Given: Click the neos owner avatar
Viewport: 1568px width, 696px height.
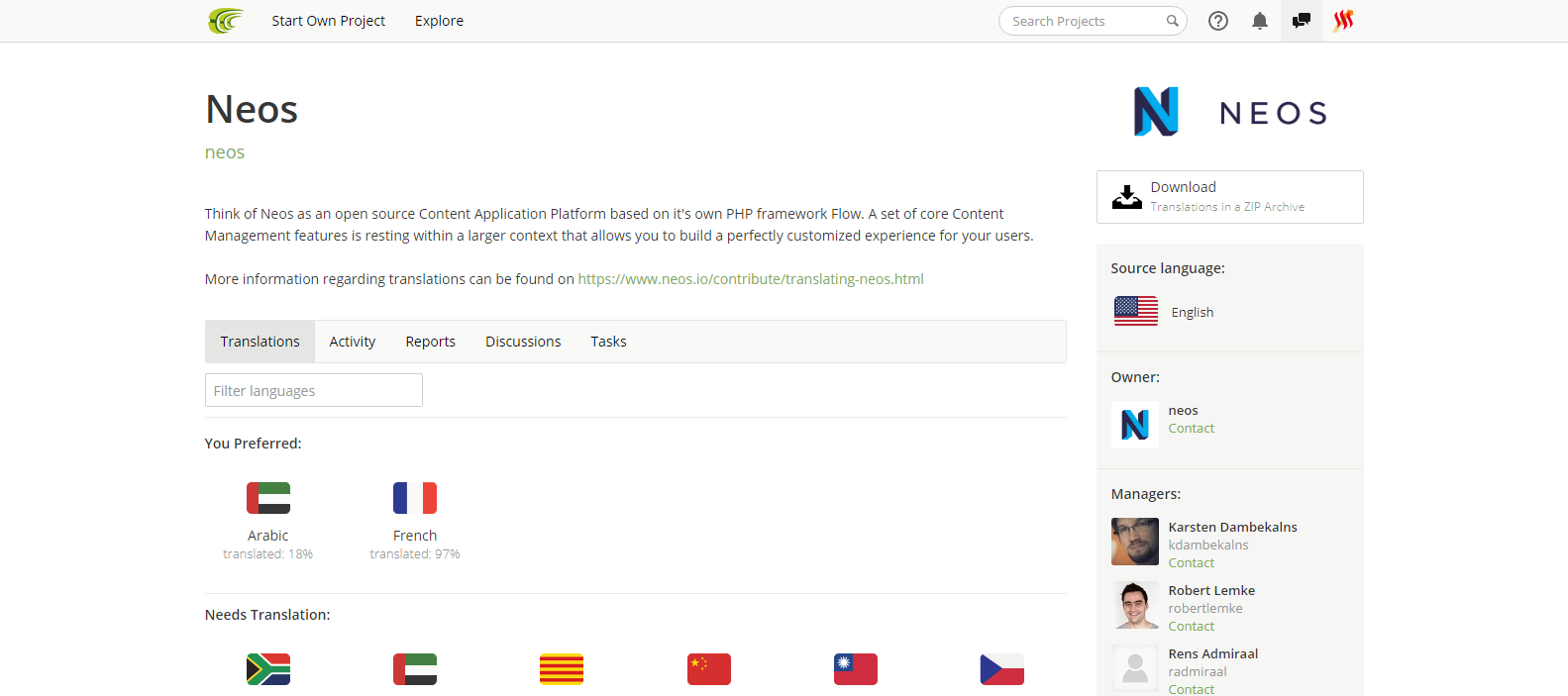Looking at the screenshot, I should (1135, 425).
